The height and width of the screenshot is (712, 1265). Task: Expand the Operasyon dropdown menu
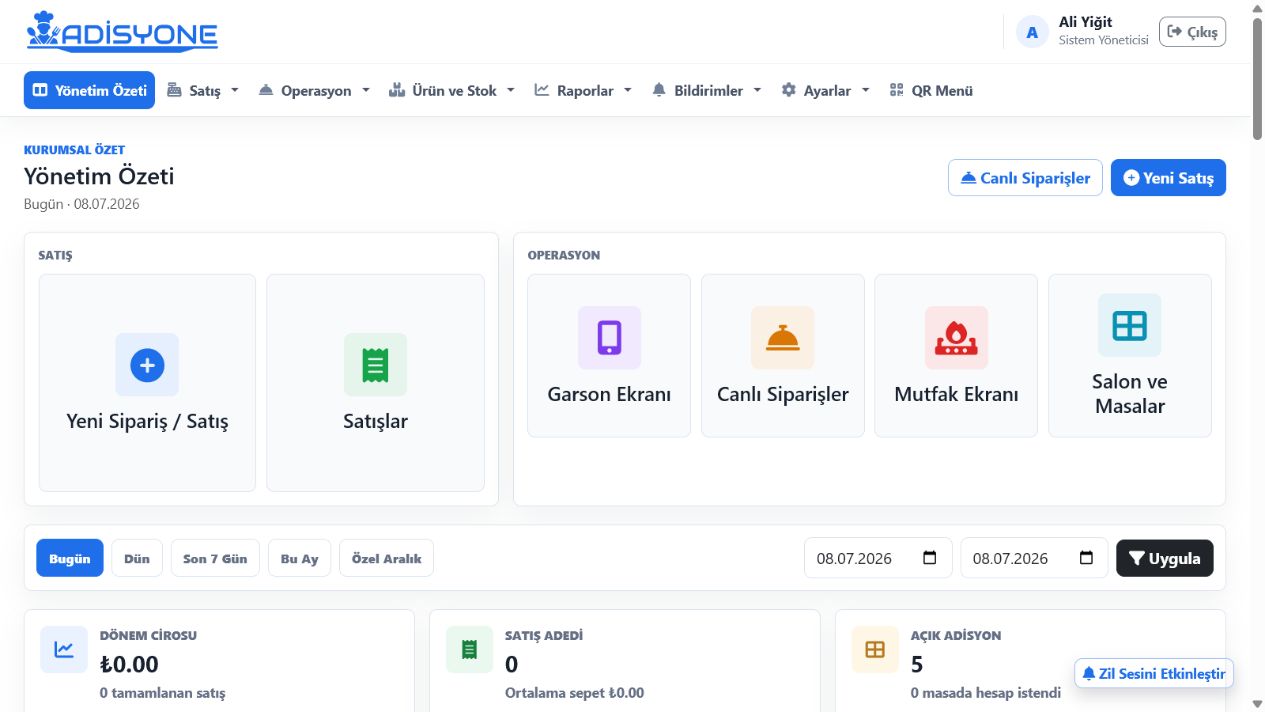(314, 90)
